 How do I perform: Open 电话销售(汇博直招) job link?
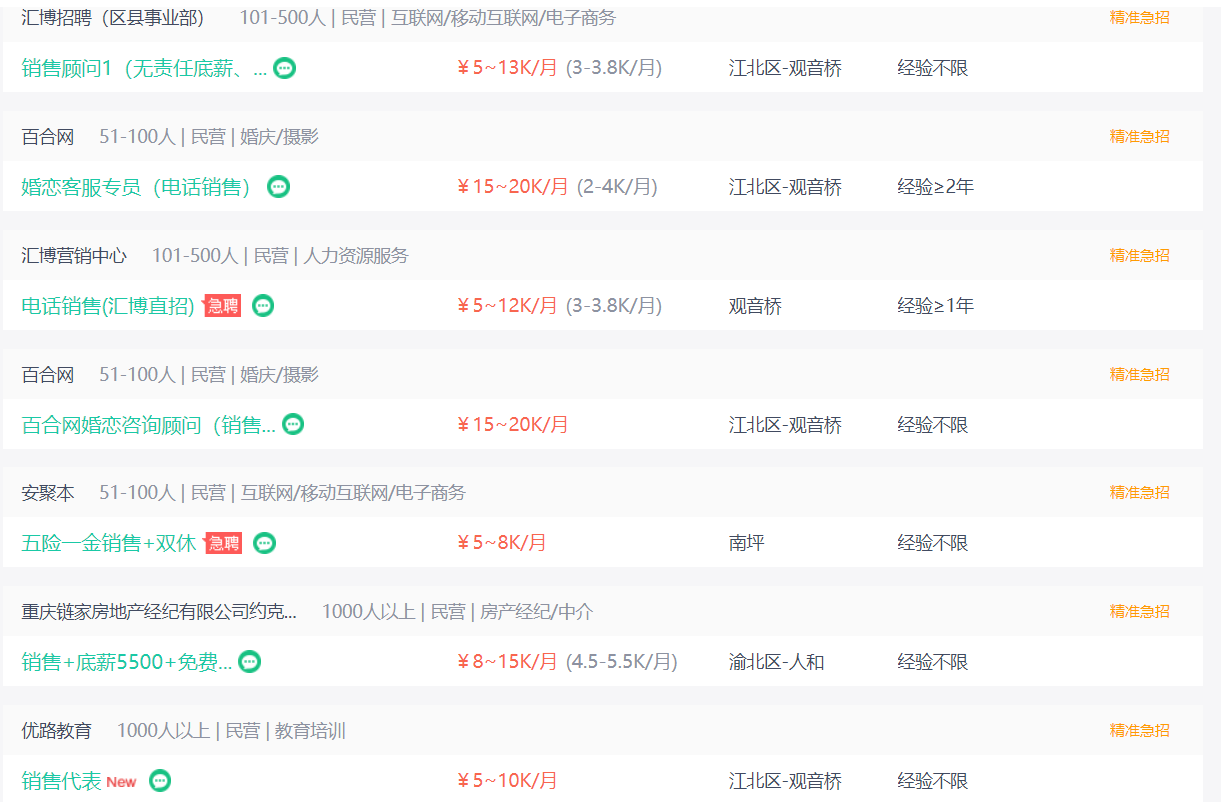click(108, 306)
